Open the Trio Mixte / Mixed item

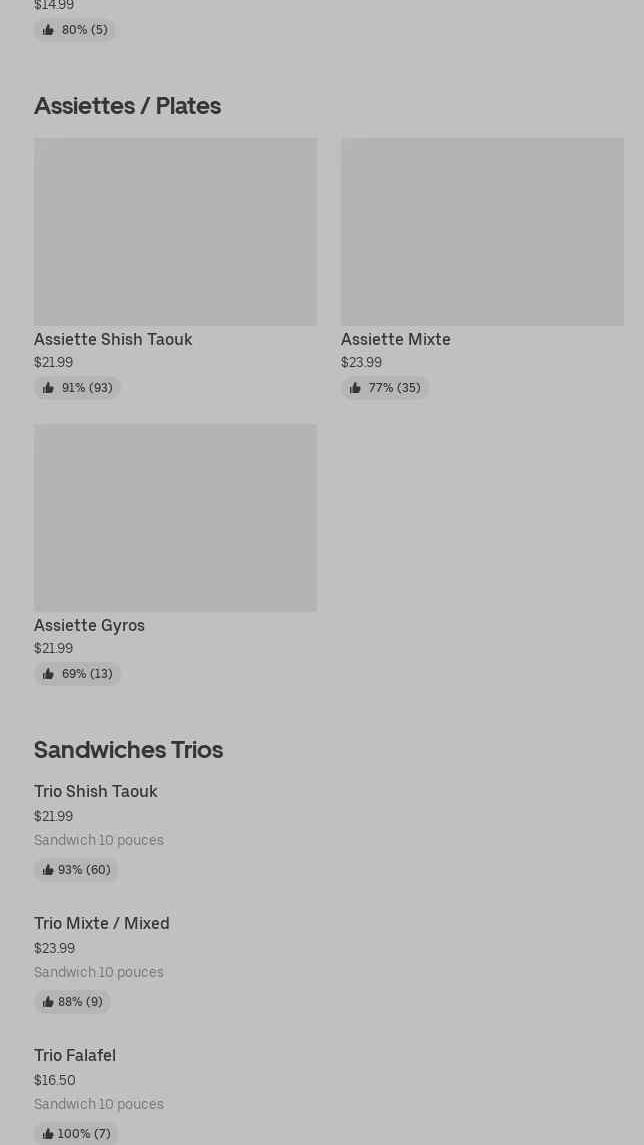pos(102,923)
